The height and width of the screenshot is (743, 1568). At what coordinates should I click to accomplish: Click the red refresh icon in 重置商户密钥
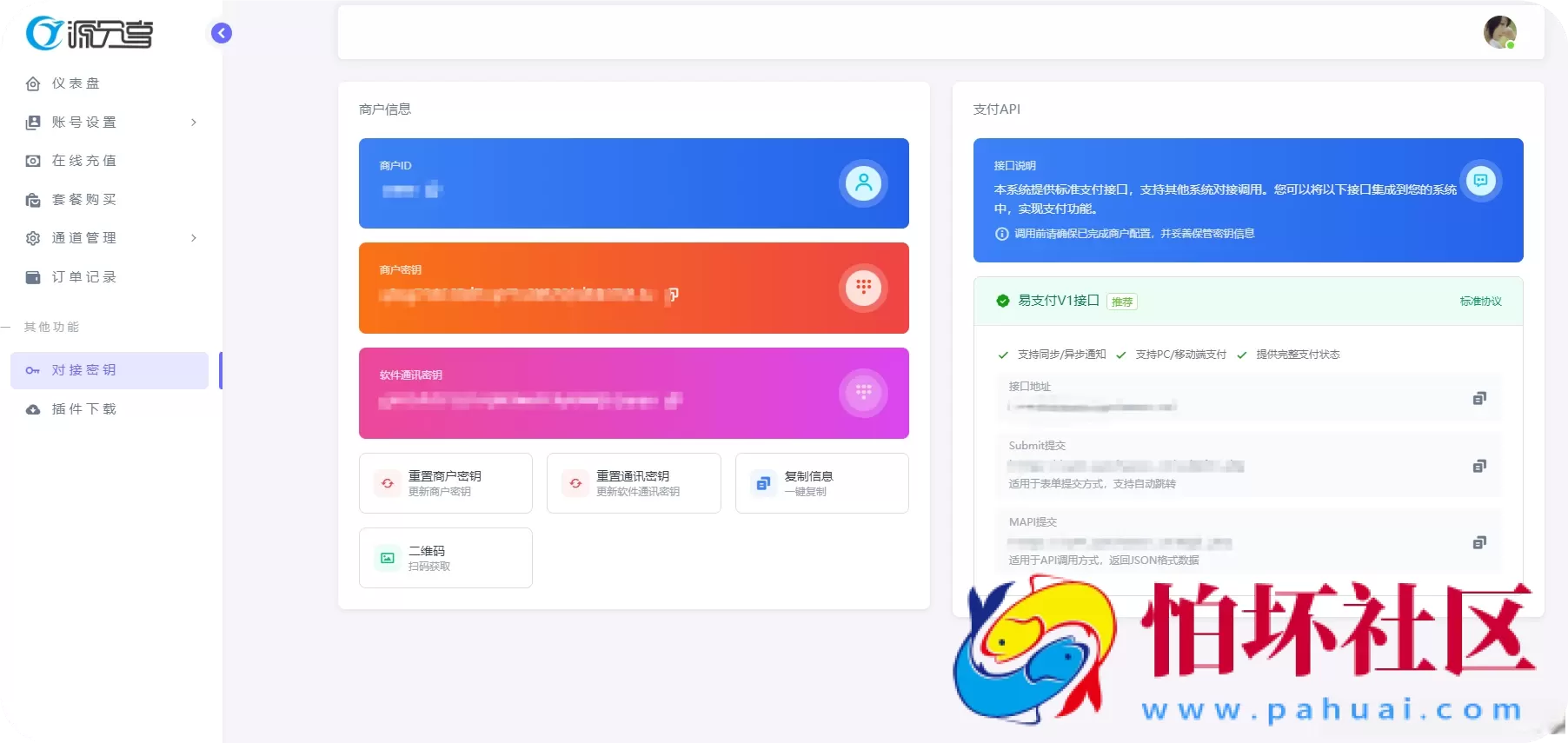388,483
